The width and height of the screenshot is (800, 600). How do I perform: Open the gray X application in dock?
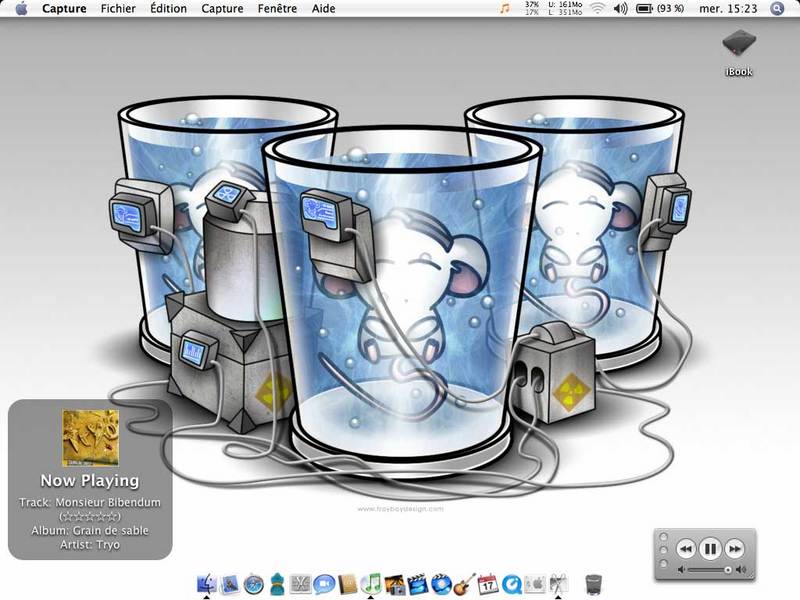(300, 584)
